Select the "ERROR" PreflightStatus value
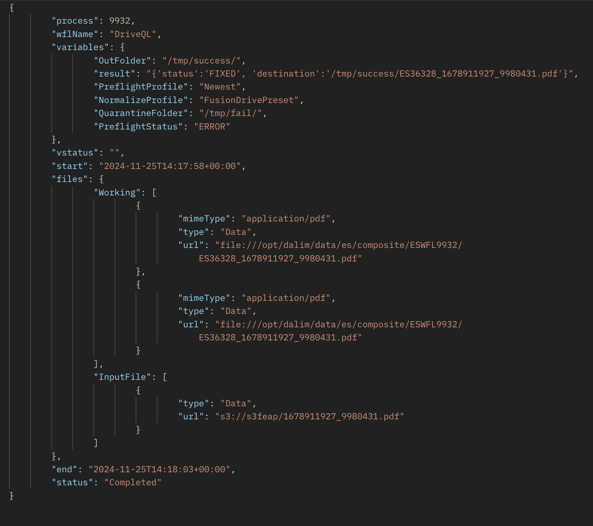The height and width of the screenshot is (526, 593). click(212, 127)
